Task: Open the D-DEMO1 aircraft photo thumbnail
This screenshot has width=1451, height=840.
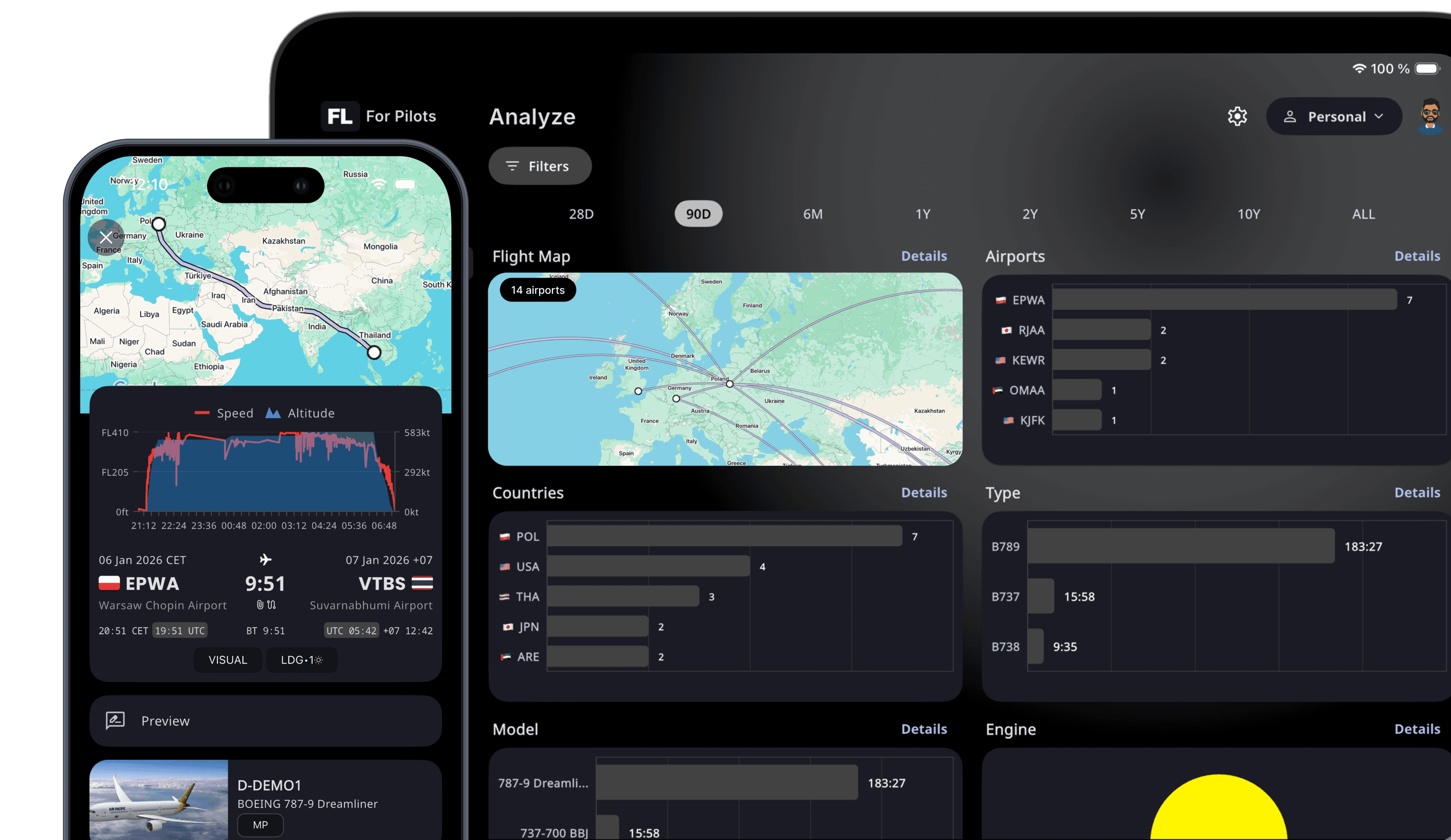Action: coord(159,800)
